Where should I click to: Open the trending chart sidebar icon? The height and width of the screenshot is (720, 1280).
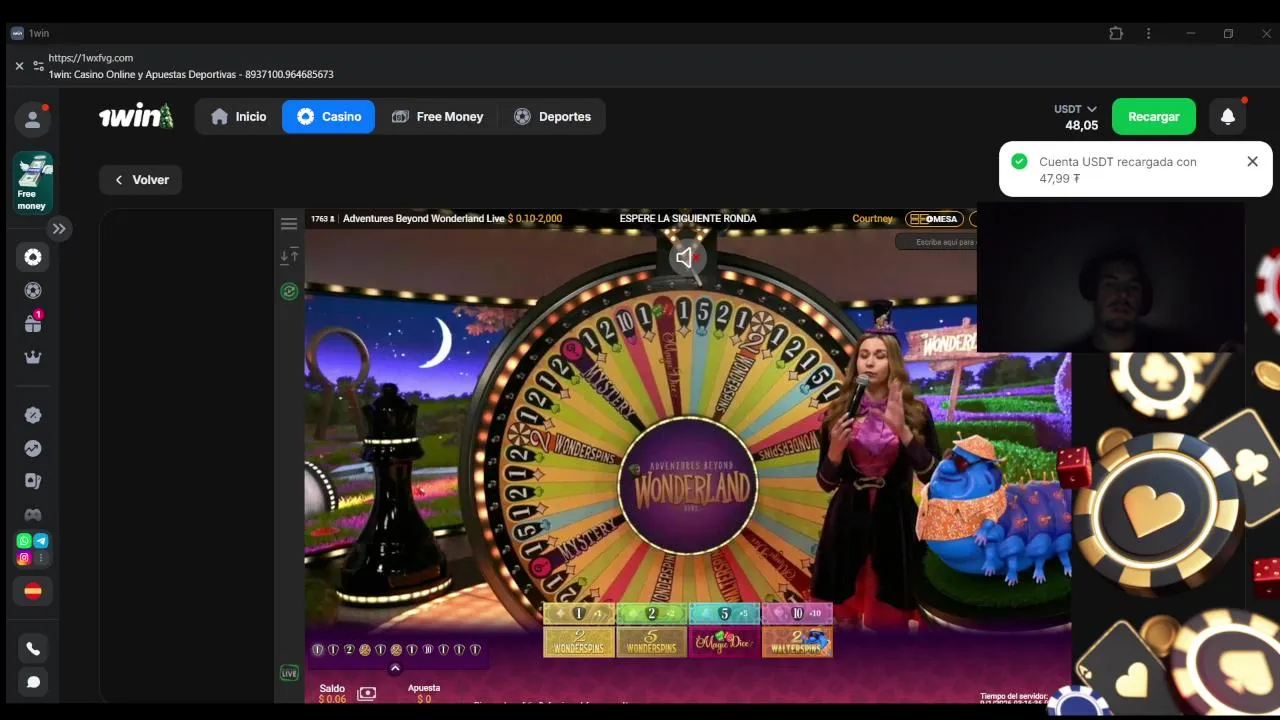(x=33, y=449)
